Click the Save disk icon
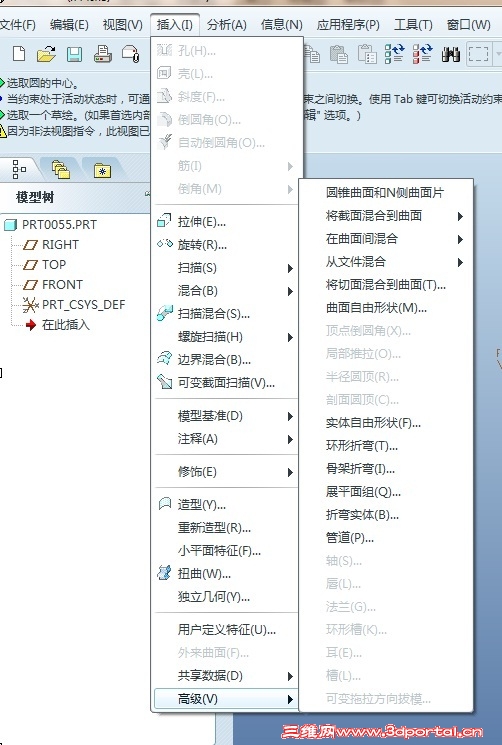The height and width of the screenshot is (745, 502). pyautogui.click(x=74, y=54)
